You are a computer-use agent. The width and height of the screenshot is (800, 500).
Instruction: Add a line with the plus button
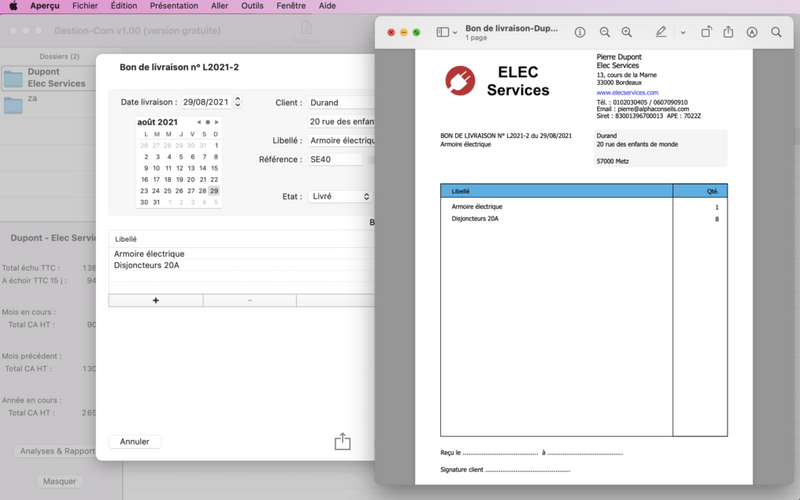[156, 301]
